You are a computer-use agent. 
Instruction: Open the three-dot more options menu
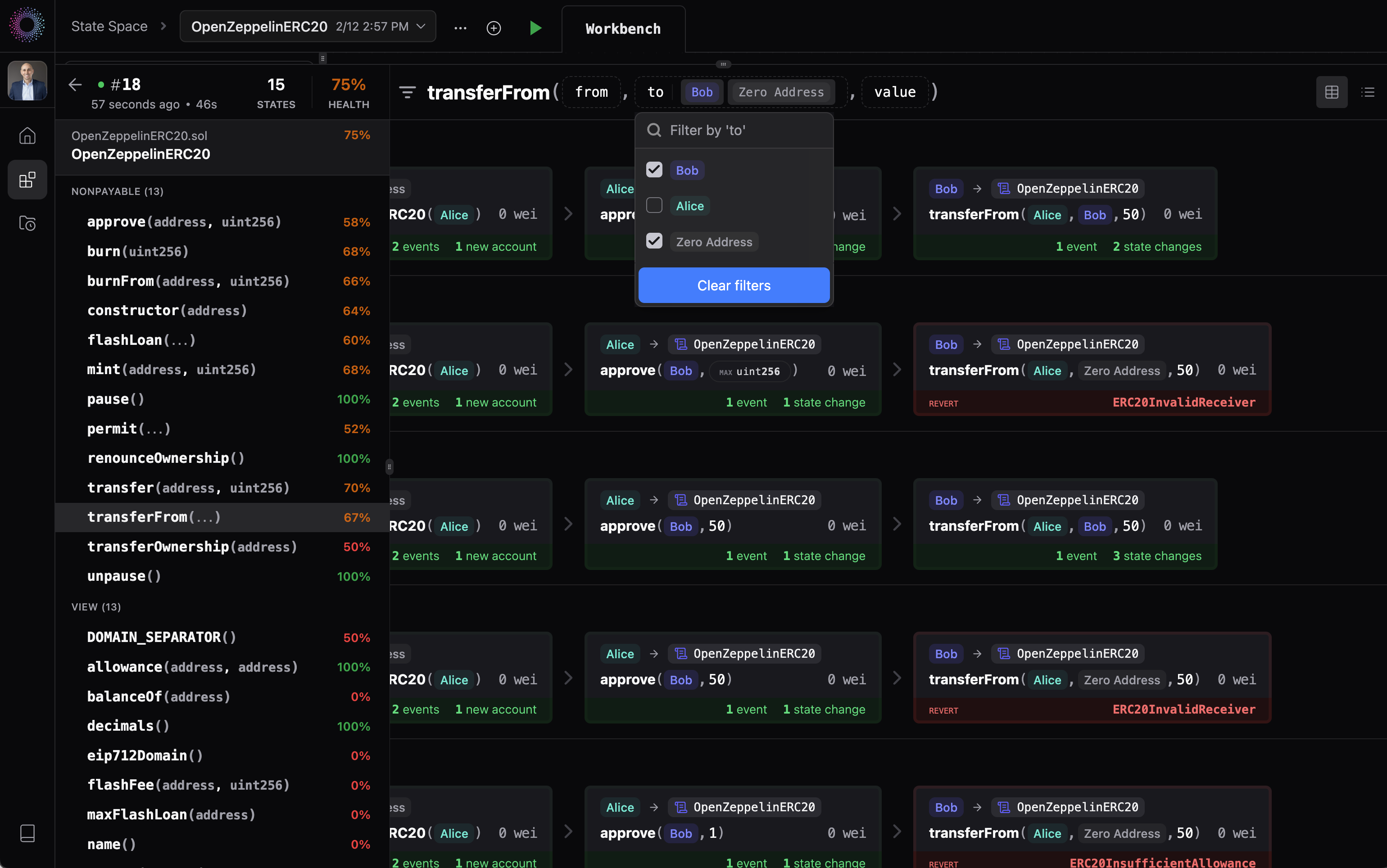pos(460,27)
